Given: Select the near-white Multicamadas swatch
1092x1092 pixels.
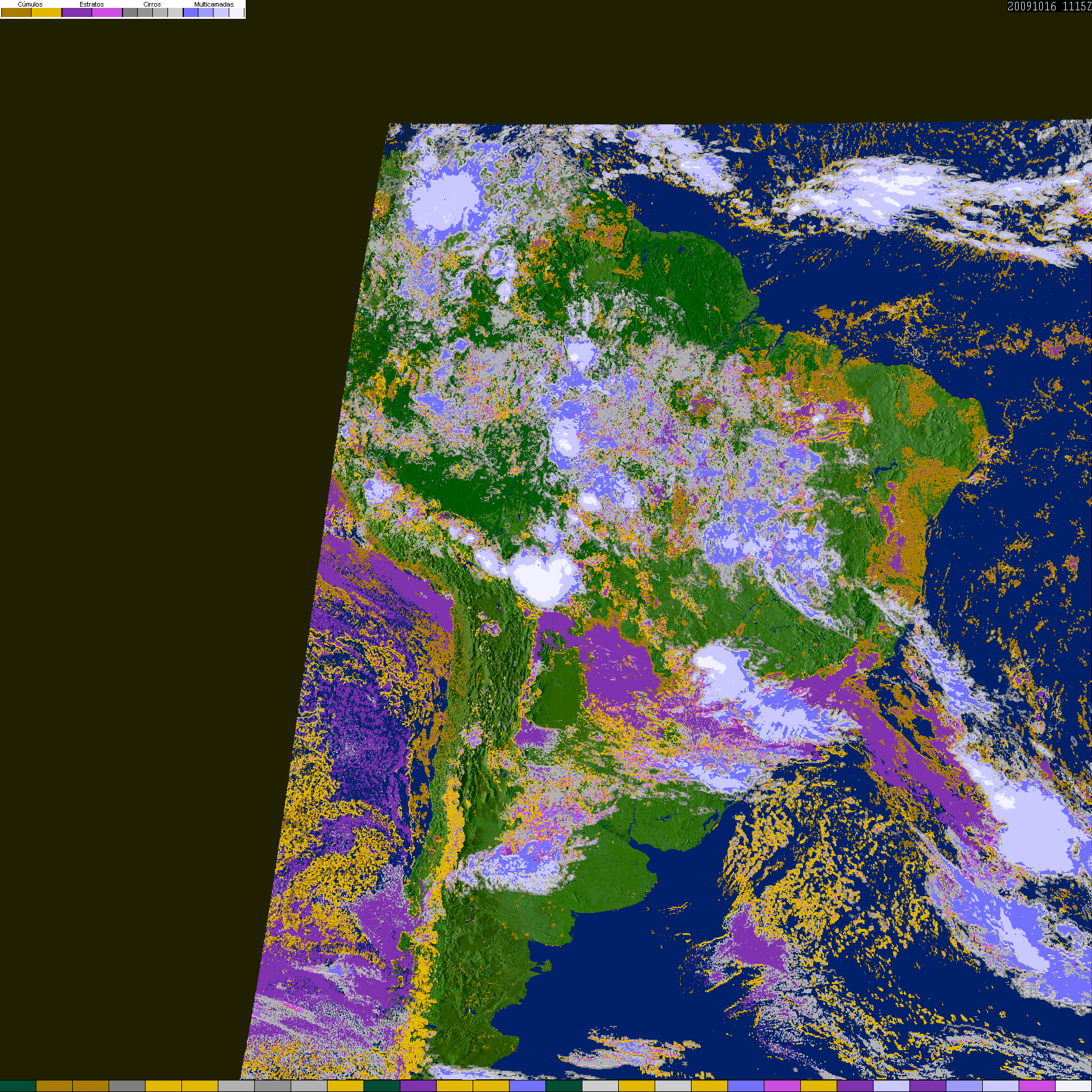Looking at the screenshot, I should tap(237, 12).
